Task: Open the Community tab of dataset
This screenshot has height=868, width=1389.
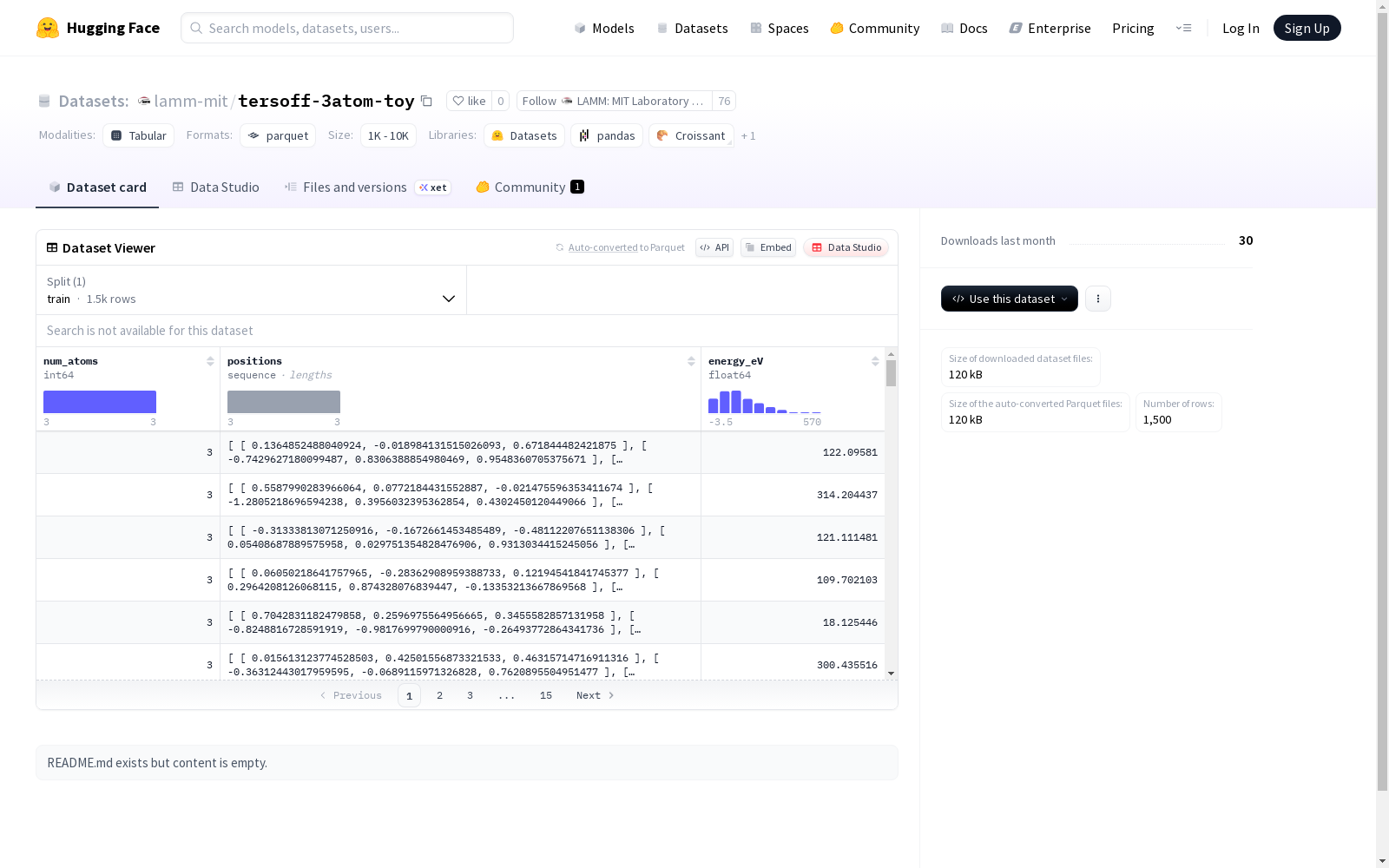Action: coord(530,187)
